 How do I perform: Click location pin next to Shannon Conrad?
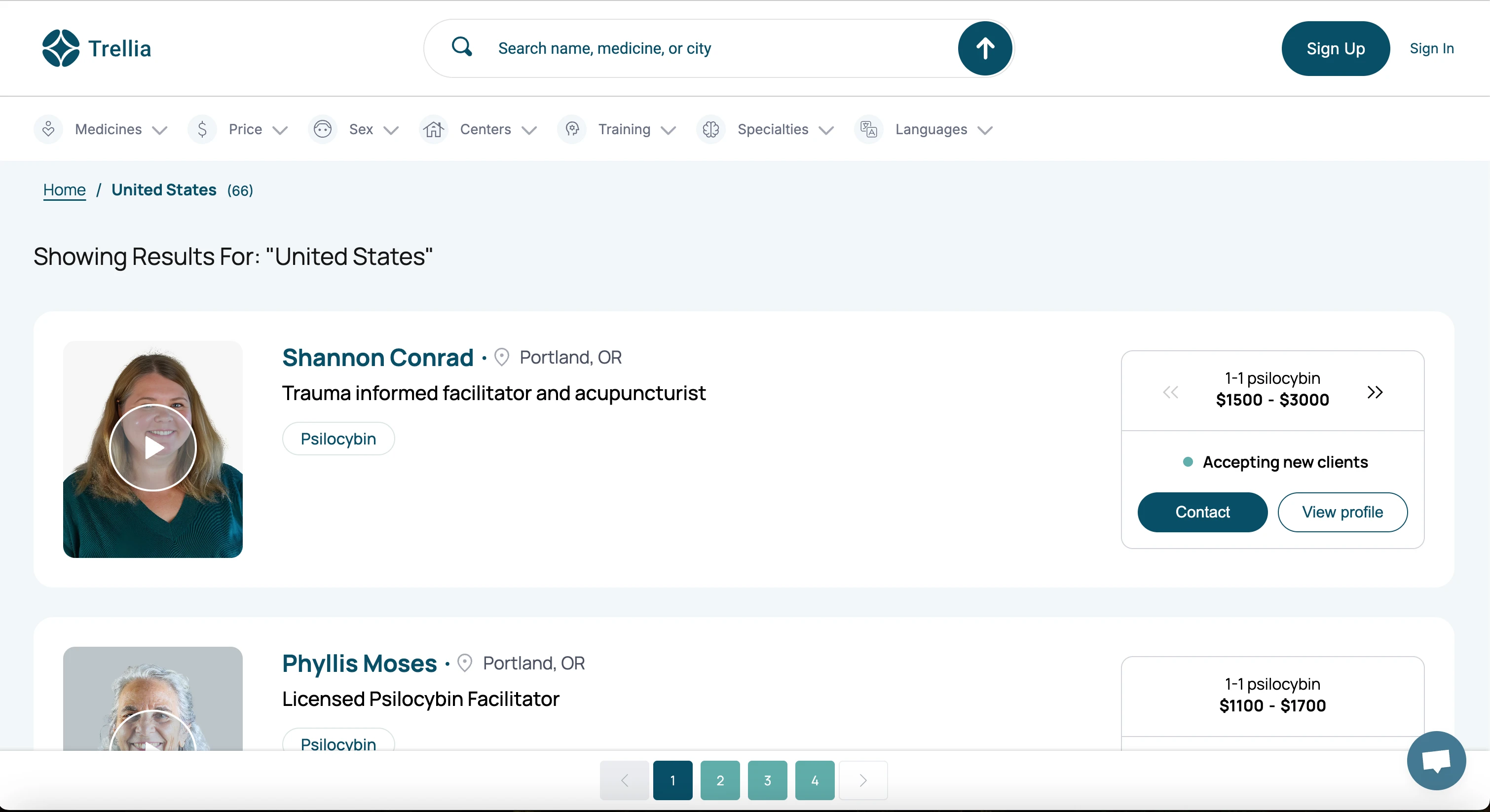tap(501, 358)
